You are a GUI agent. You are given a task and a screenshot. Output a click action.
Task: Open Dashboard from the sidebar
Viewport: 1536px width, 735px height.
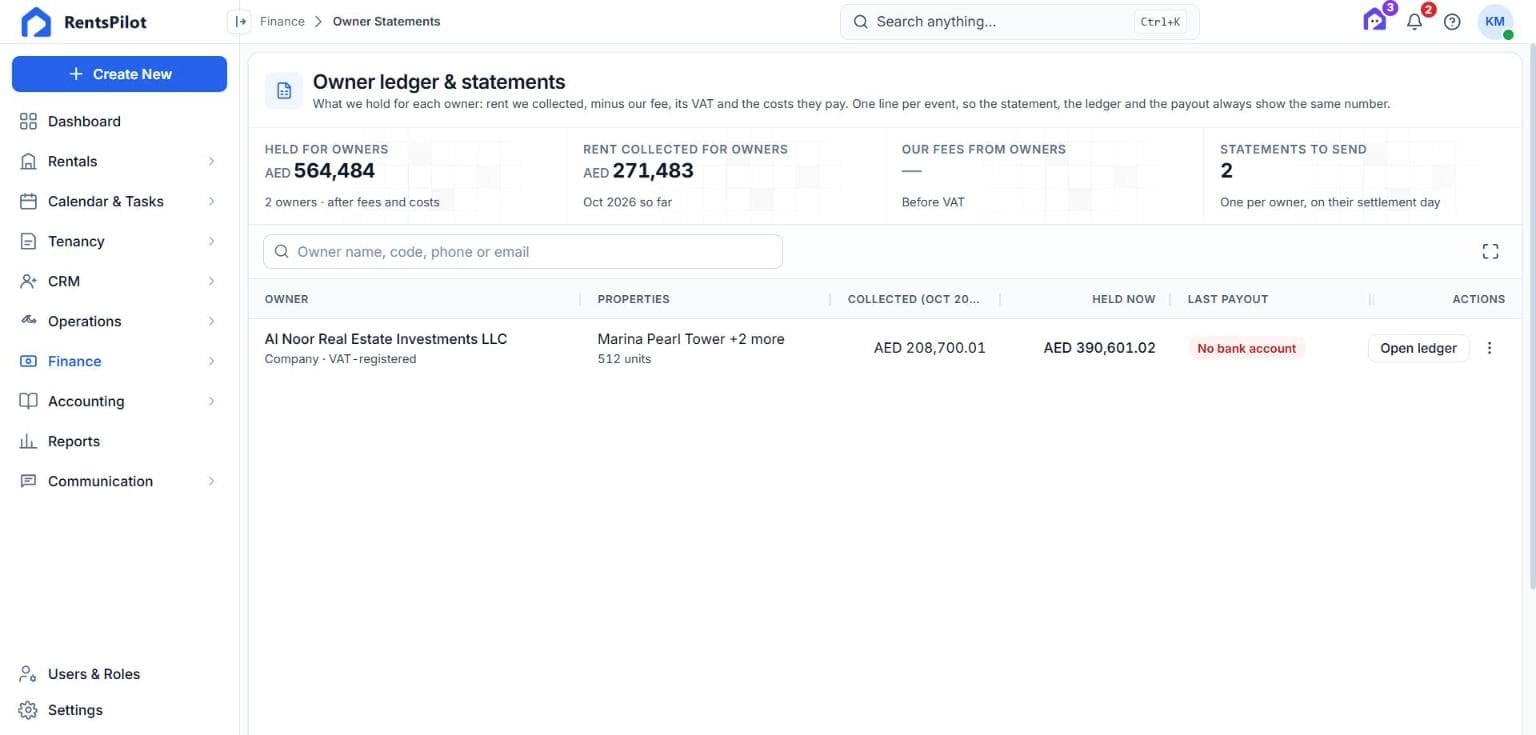(x=119, y=121)
